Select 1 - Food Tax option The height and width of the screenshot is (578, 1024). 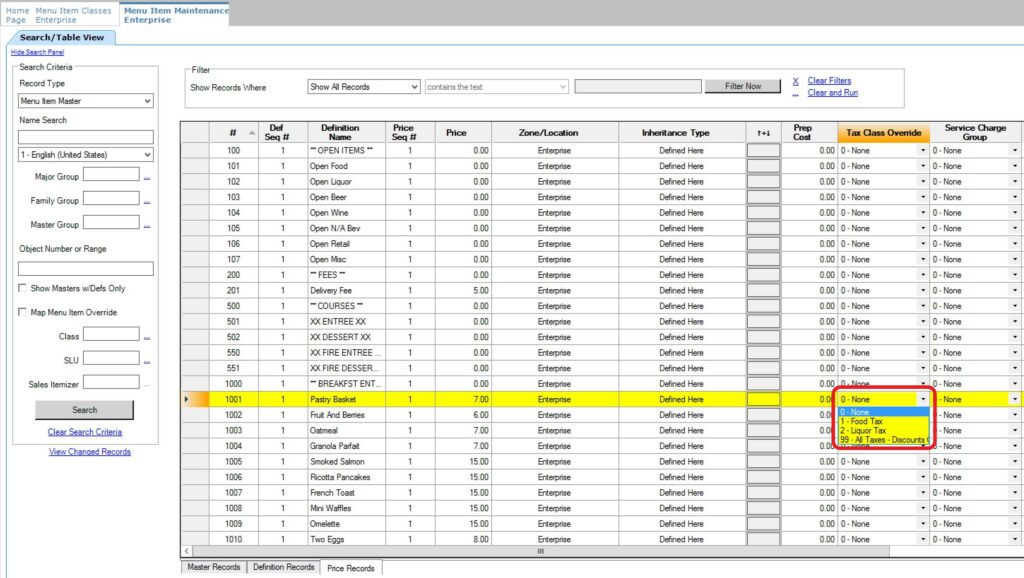tap(883, 422)
